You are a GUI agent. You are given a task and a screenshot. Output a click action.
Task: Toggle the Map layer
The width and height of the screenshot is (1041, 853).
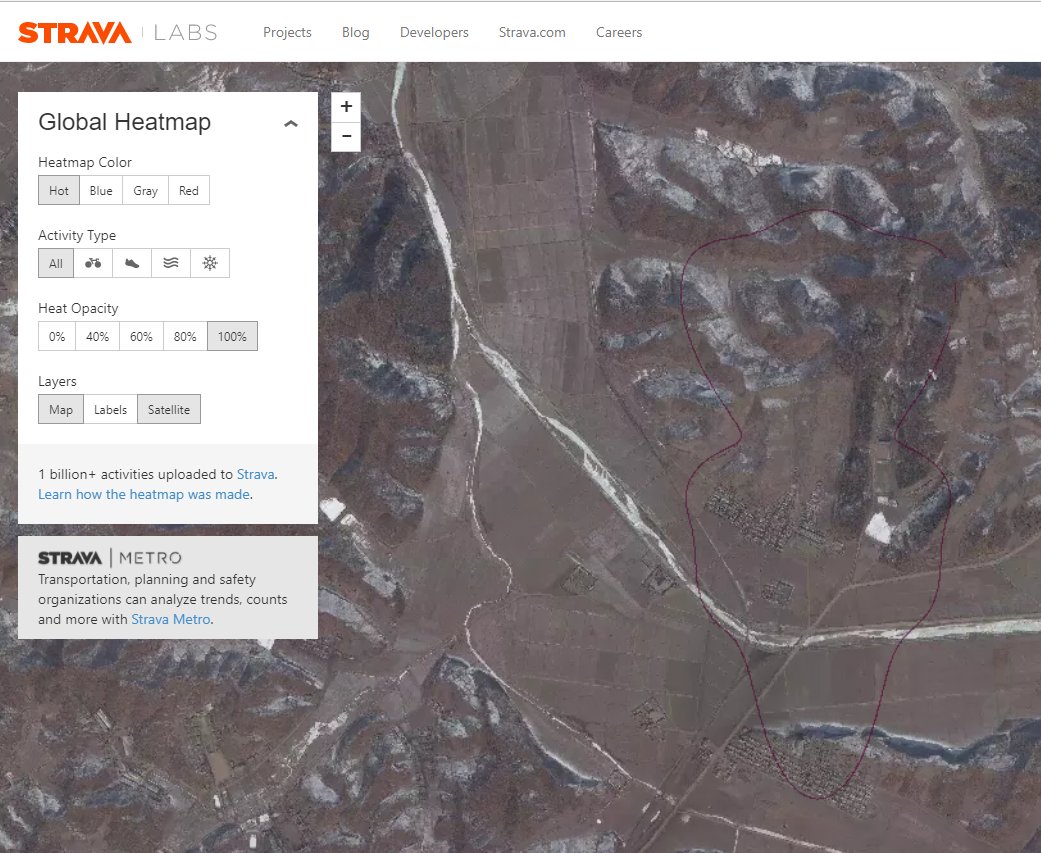point(61,409)
